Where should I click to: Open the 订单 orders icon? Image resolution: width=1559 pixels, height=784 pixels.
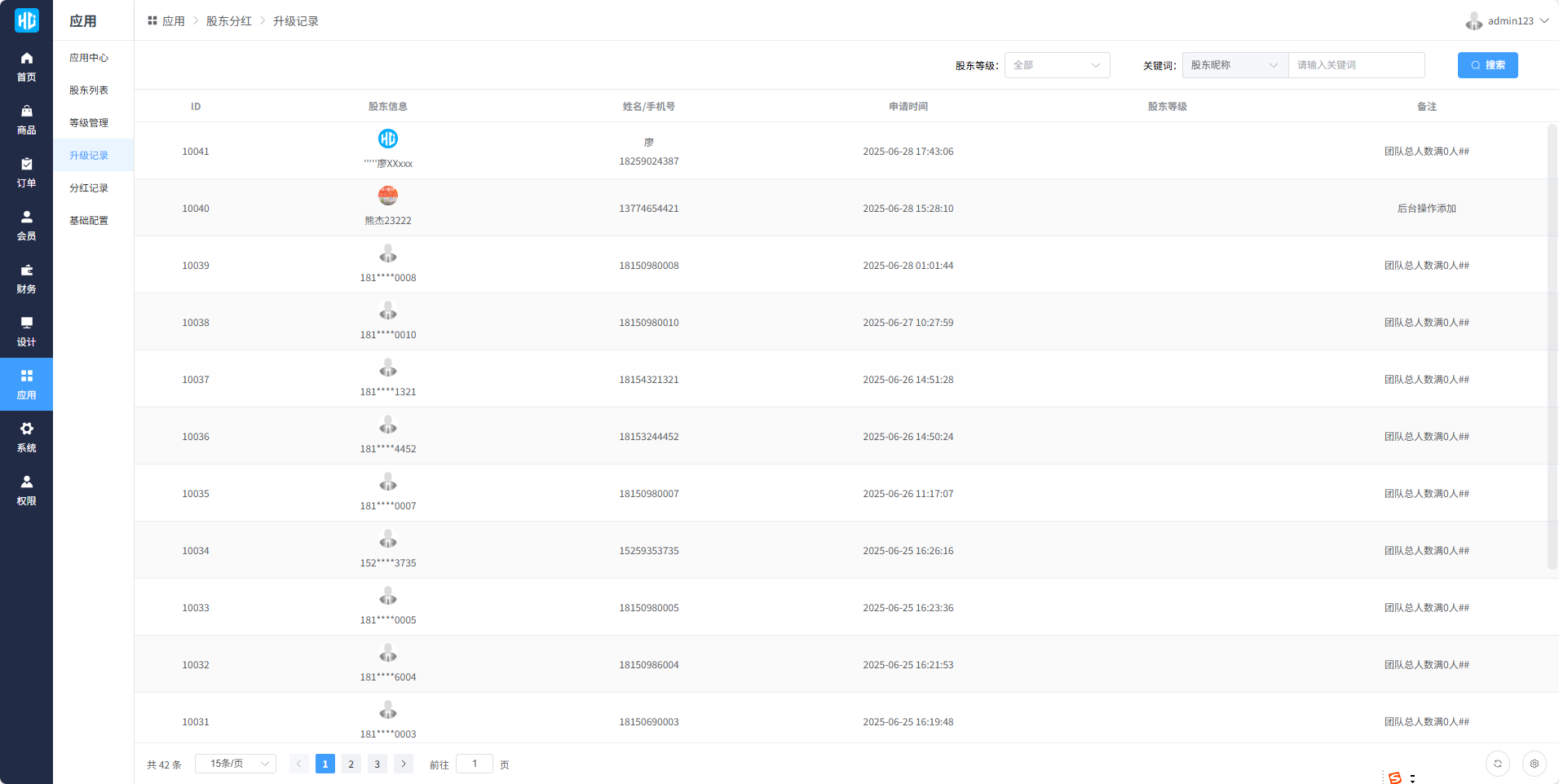pos(26,165)
